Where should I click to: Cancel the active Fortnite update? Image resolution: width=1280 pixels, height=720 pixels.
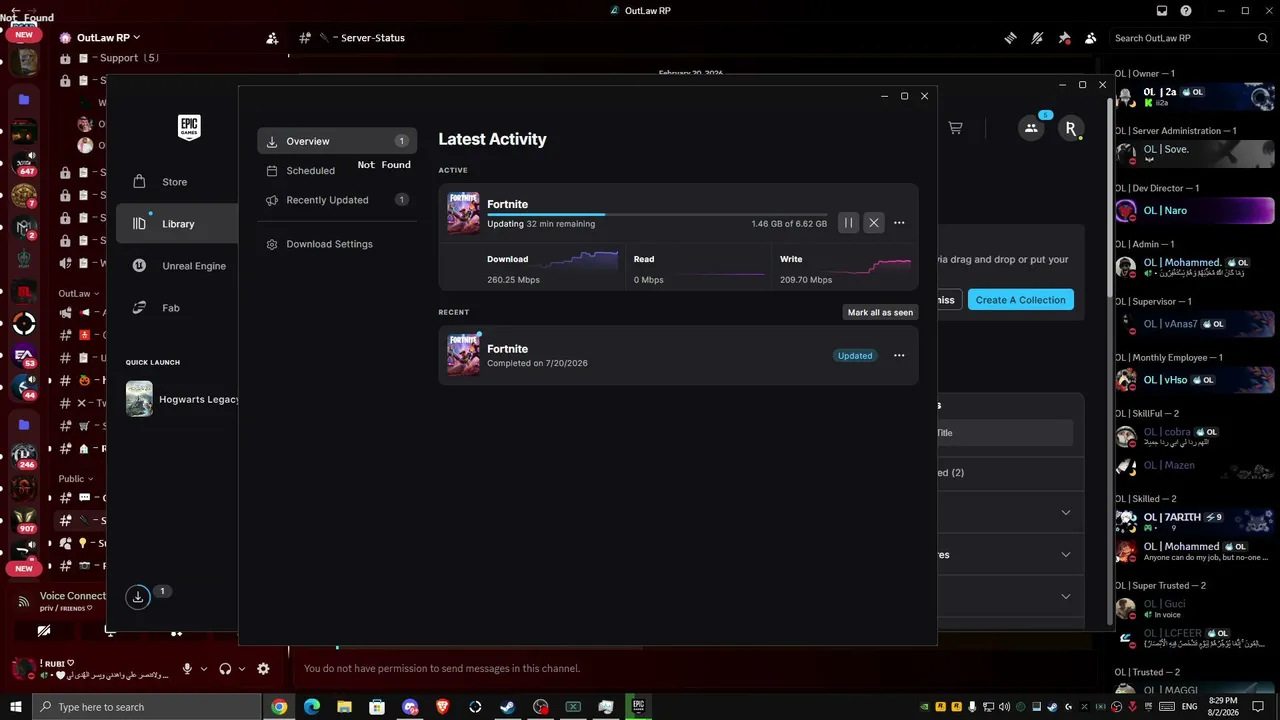coord(874,223)
